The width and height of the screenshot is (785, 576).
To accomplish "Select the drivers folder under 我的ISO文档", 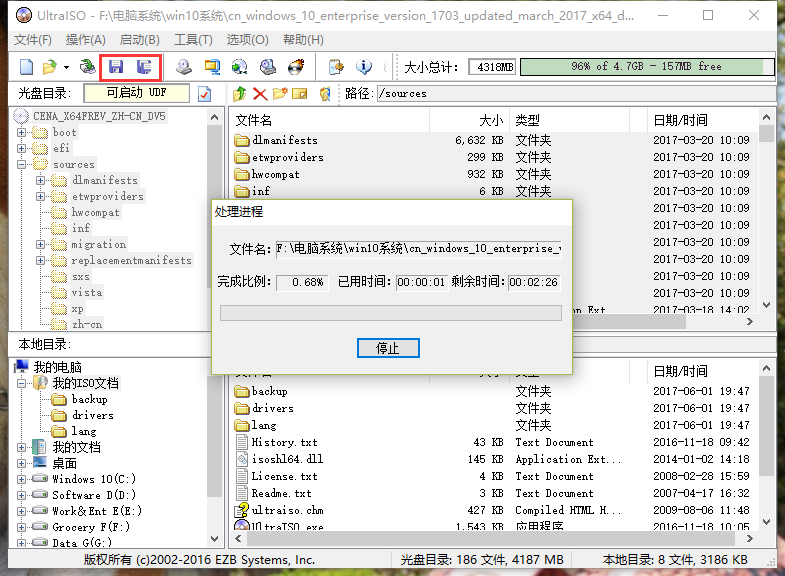I will pos(93,415).
